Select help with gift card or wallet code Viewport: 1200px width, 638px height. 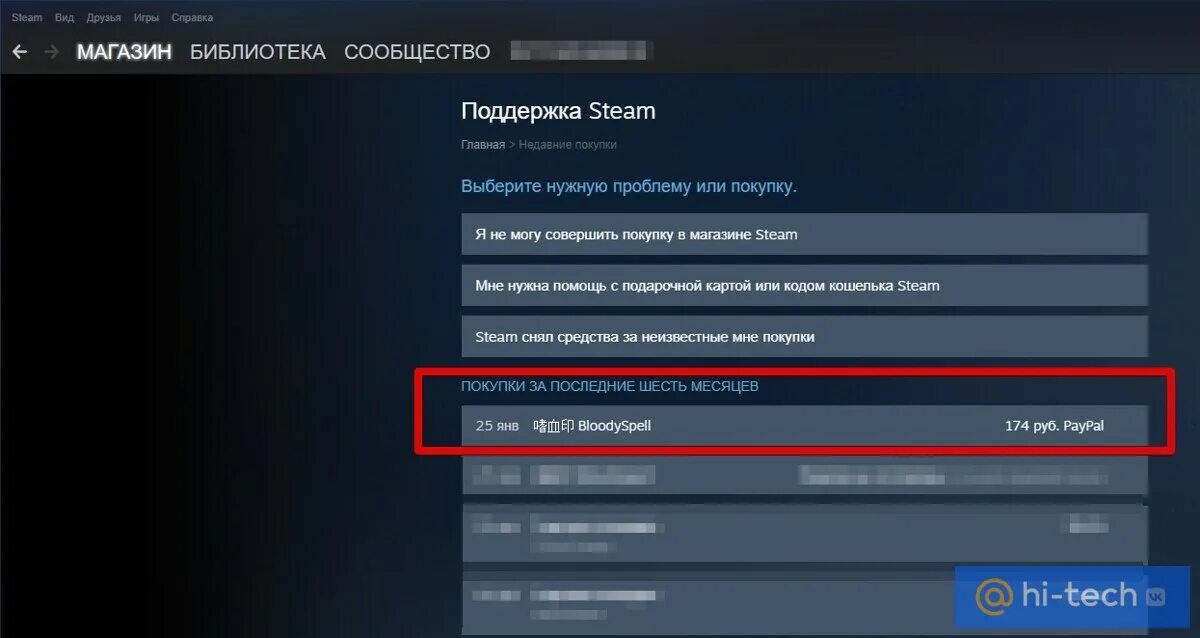coord(804,285)
